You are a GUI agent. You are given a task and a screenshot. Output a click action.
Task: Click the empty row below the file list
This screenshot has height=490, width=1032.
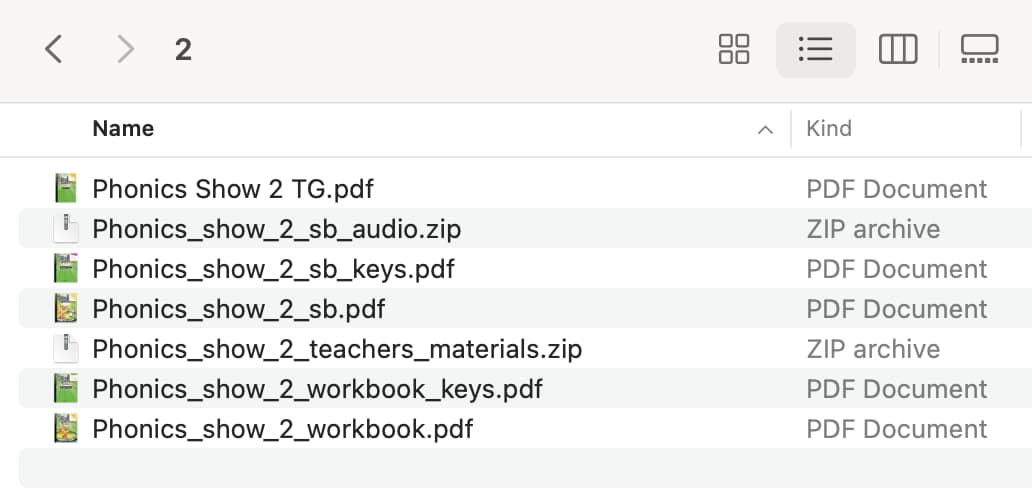(x=525, y=468)
